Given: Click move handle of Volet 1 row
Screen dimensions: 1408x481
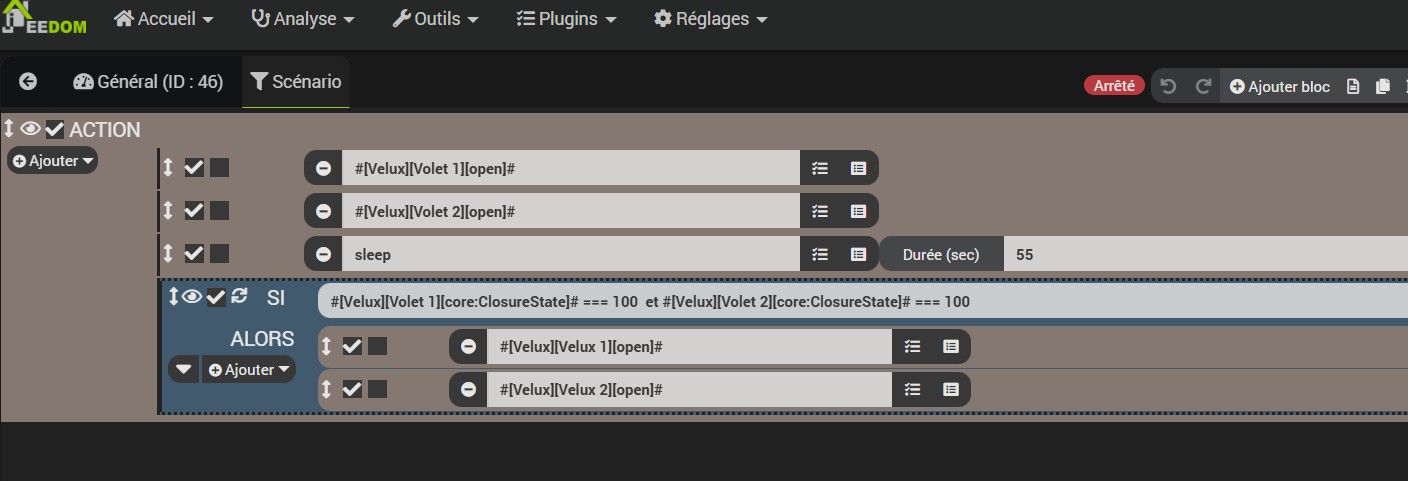Looking at the screenshot, I should coord(168,168).
